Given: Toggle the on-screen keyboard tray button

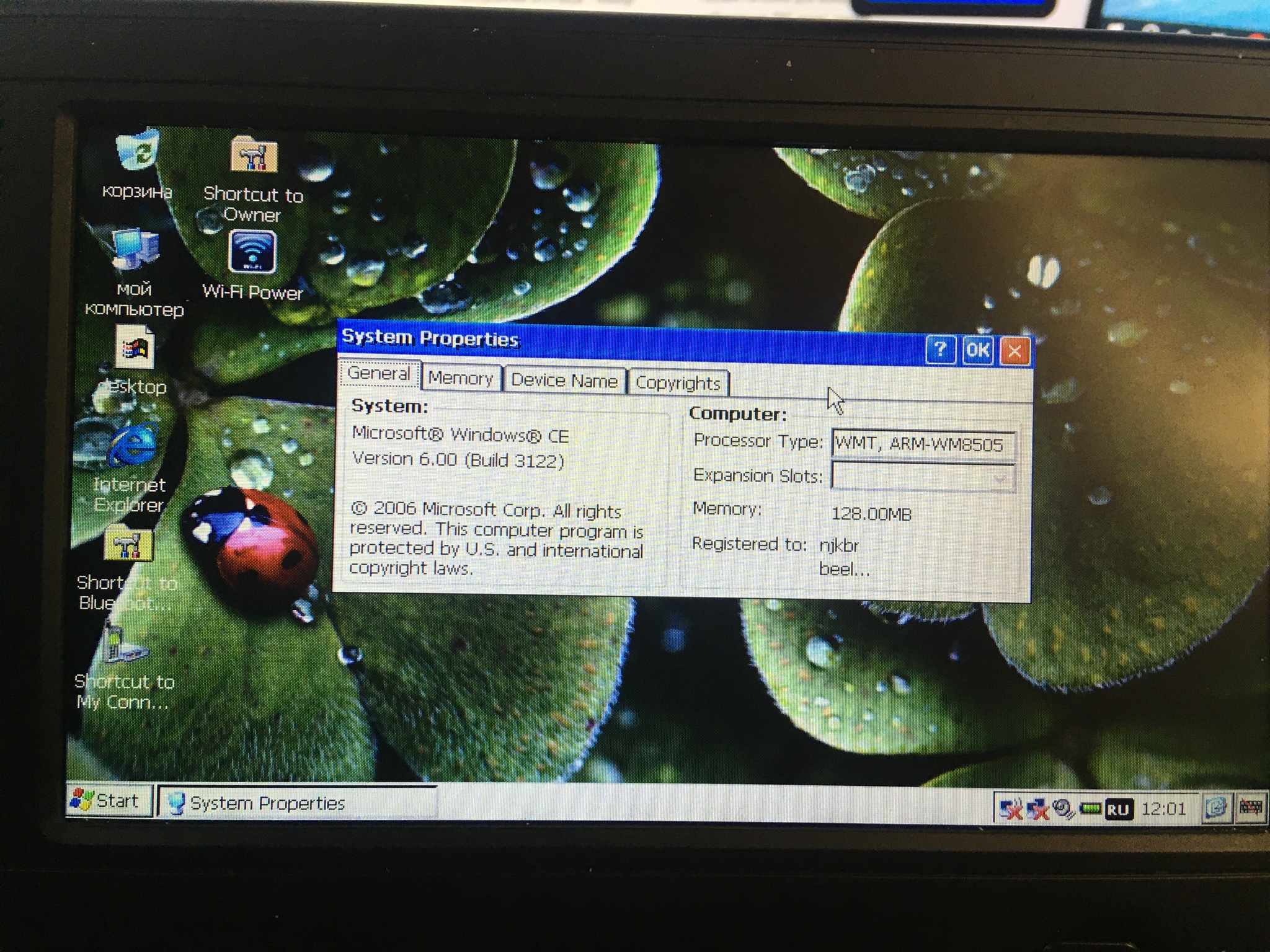Looking at the screenshot, I should coord(1250,808).
